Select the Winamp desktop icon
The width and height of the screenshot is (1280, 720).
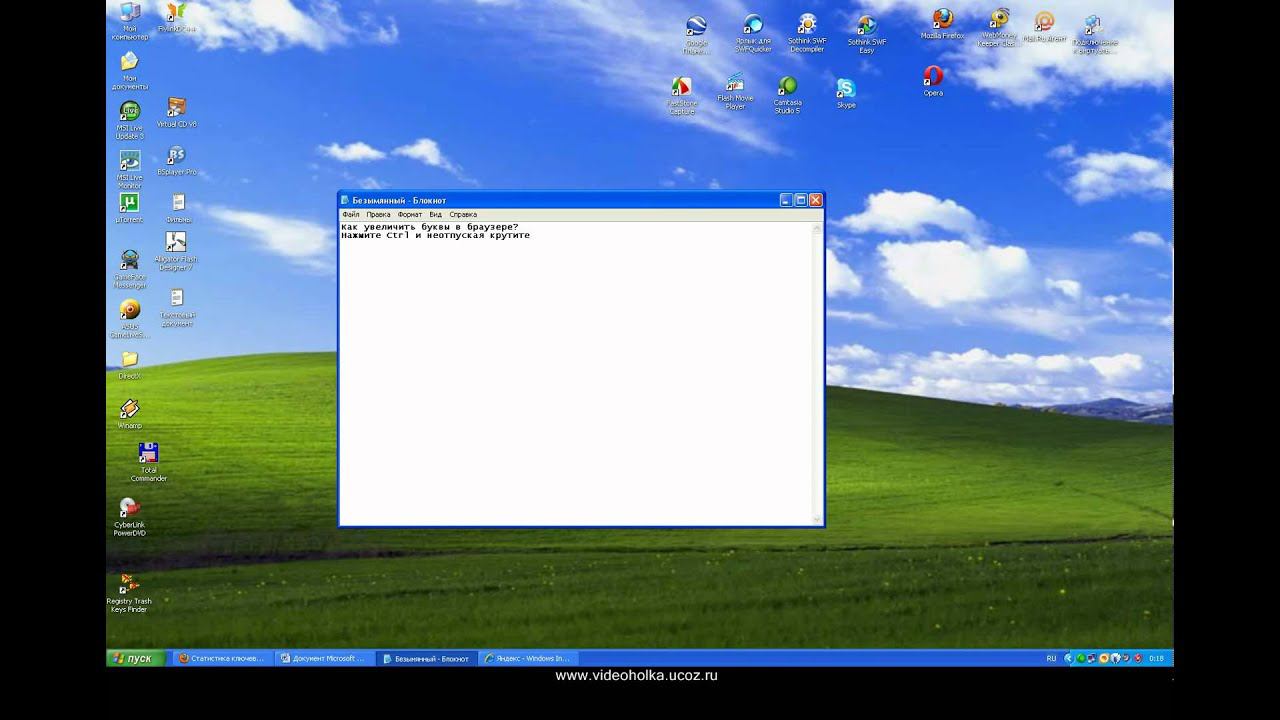(x=130, y=414)
